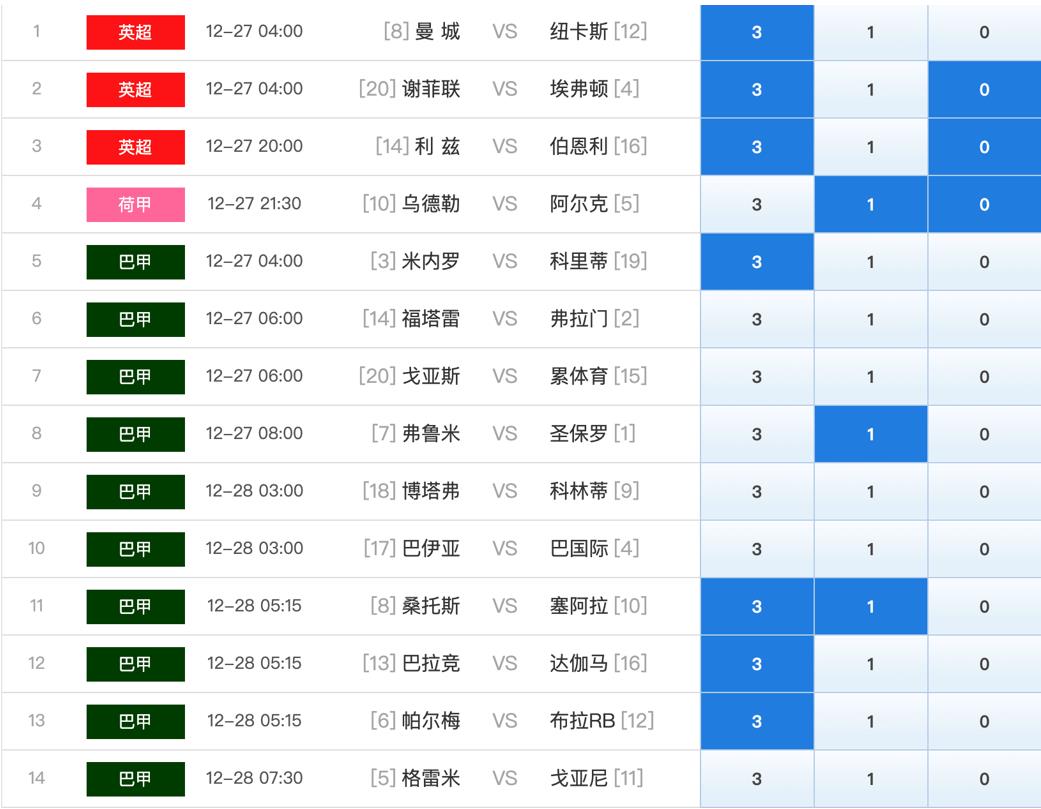The height and width of the screenshot is (809, 1041).
Task: Deselect result 0 for 利兹 vs 伯恩利
Action: (985, 147)
